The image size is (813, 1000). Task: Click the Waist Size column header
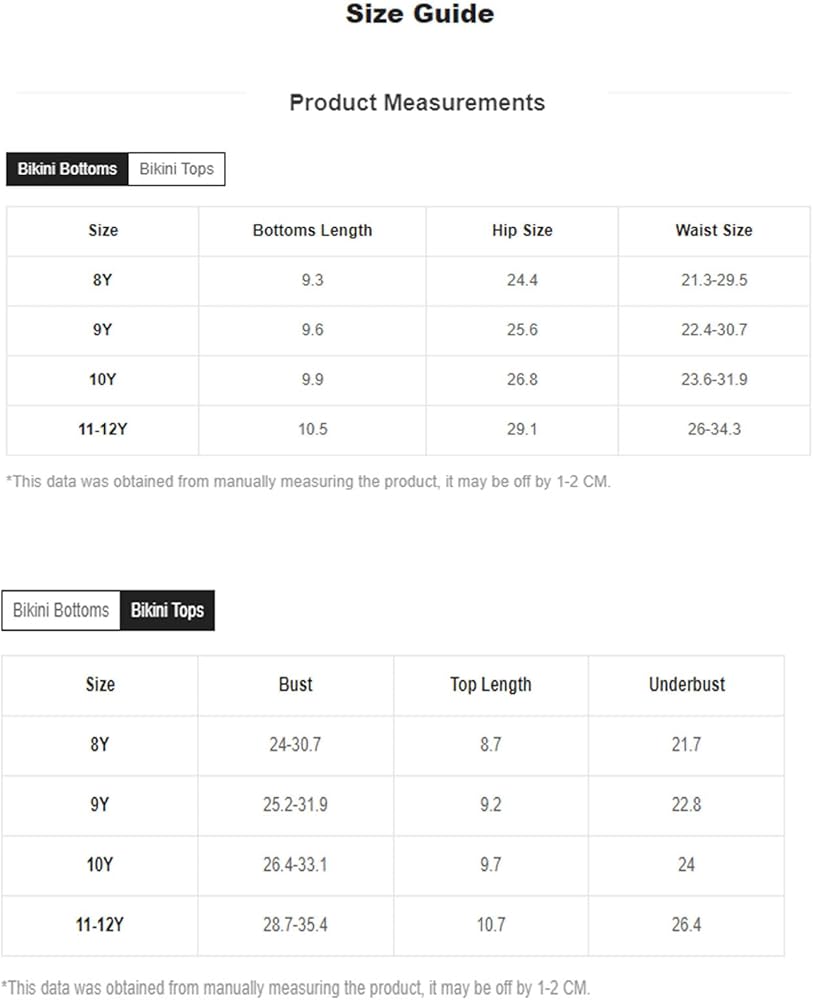tap(714, 230)
